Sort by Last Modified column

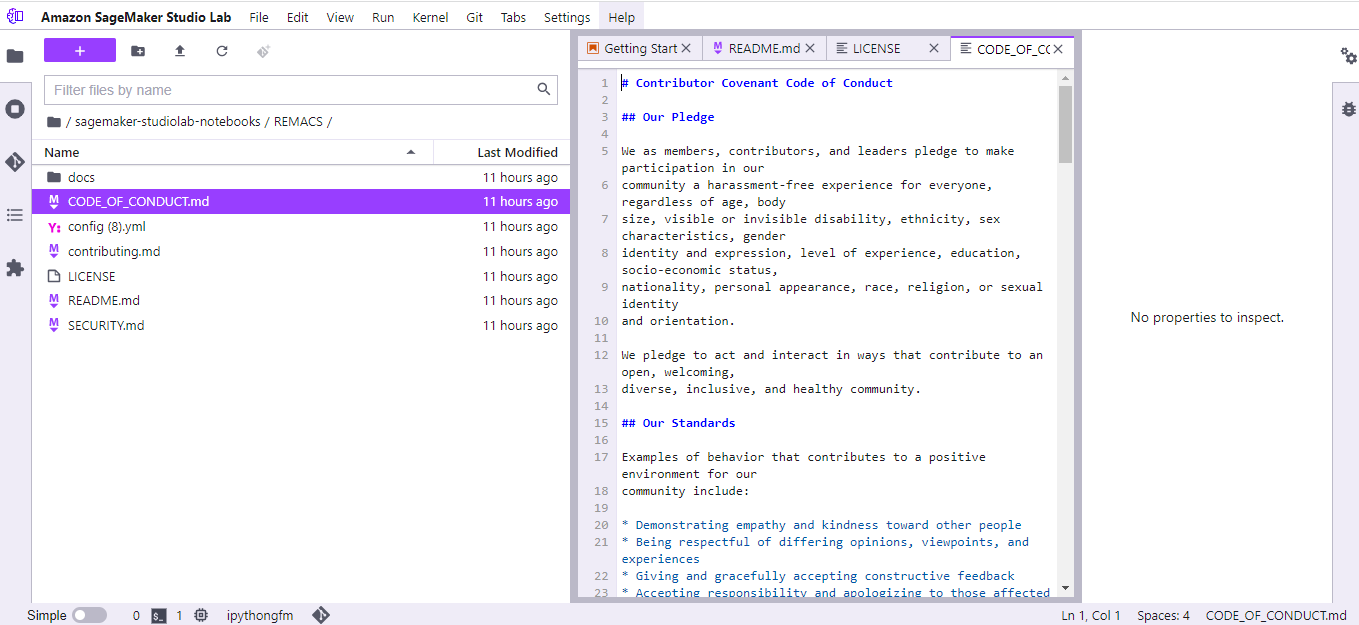[x=502, y=152]
